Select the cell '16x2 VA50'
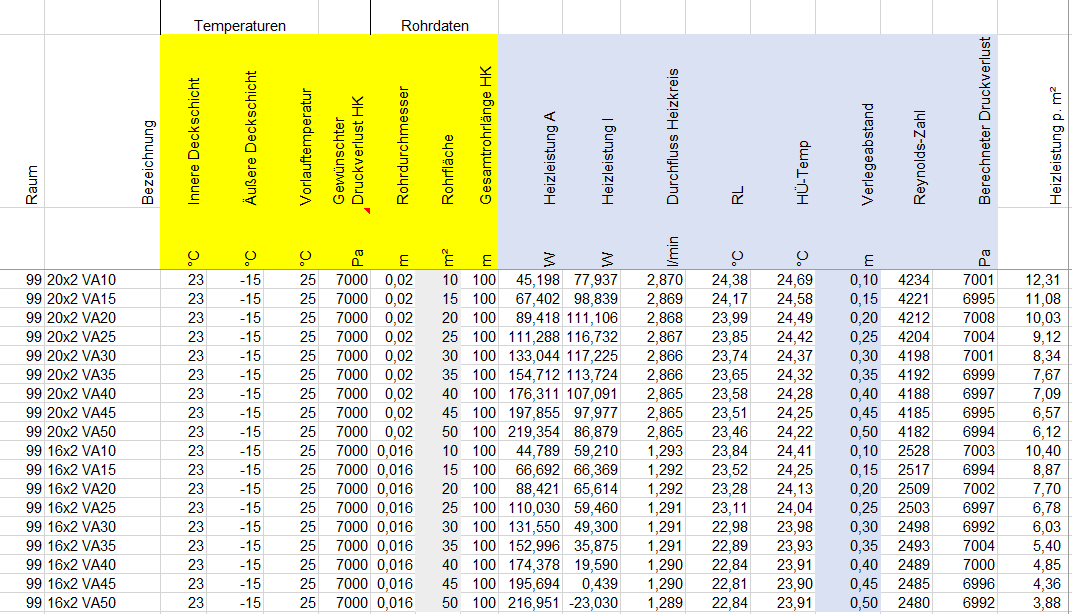This screenshot has height=614, width=1072. pos(103,603)
